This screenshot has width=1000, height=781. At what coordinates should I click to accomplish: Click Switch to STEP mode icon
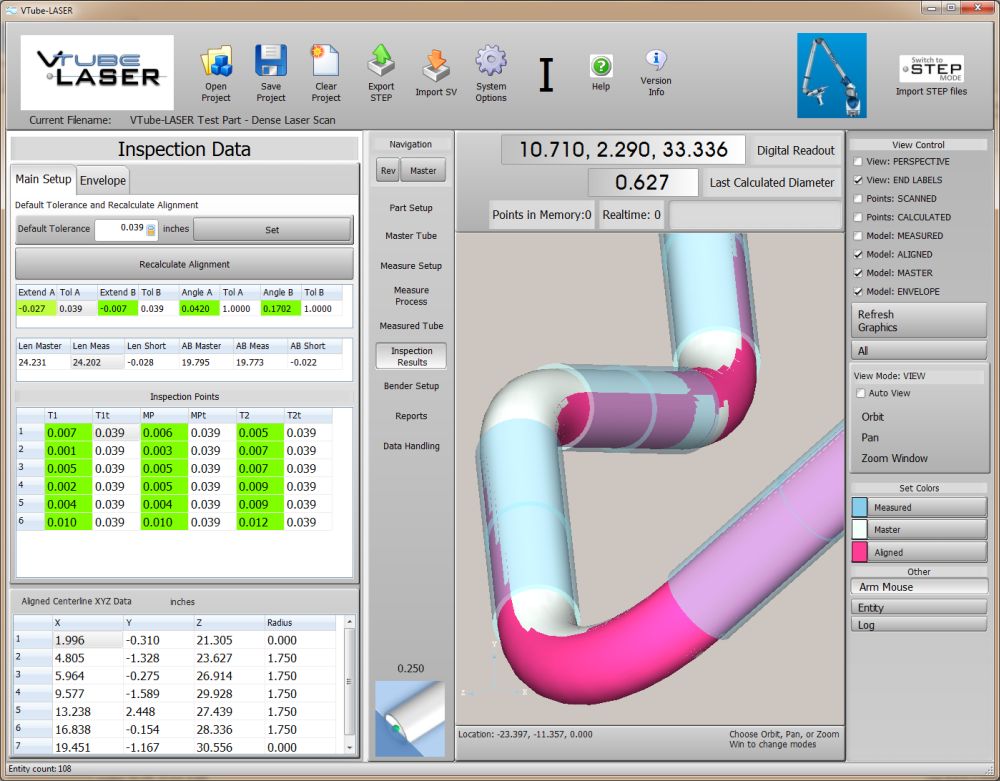[931, 68]
